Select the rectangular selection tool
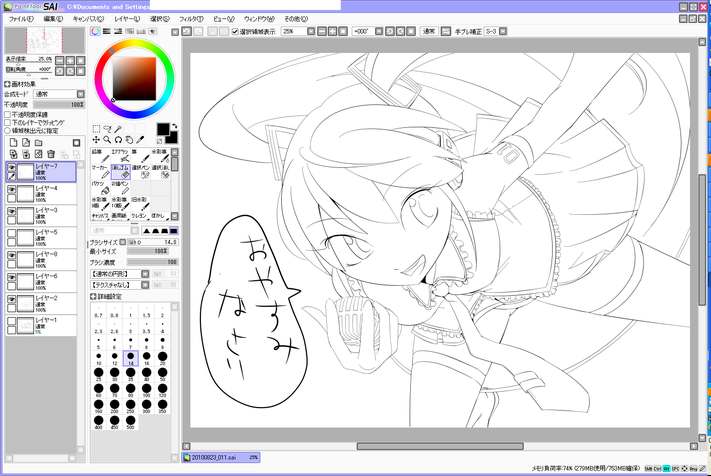 click(96, 129)
